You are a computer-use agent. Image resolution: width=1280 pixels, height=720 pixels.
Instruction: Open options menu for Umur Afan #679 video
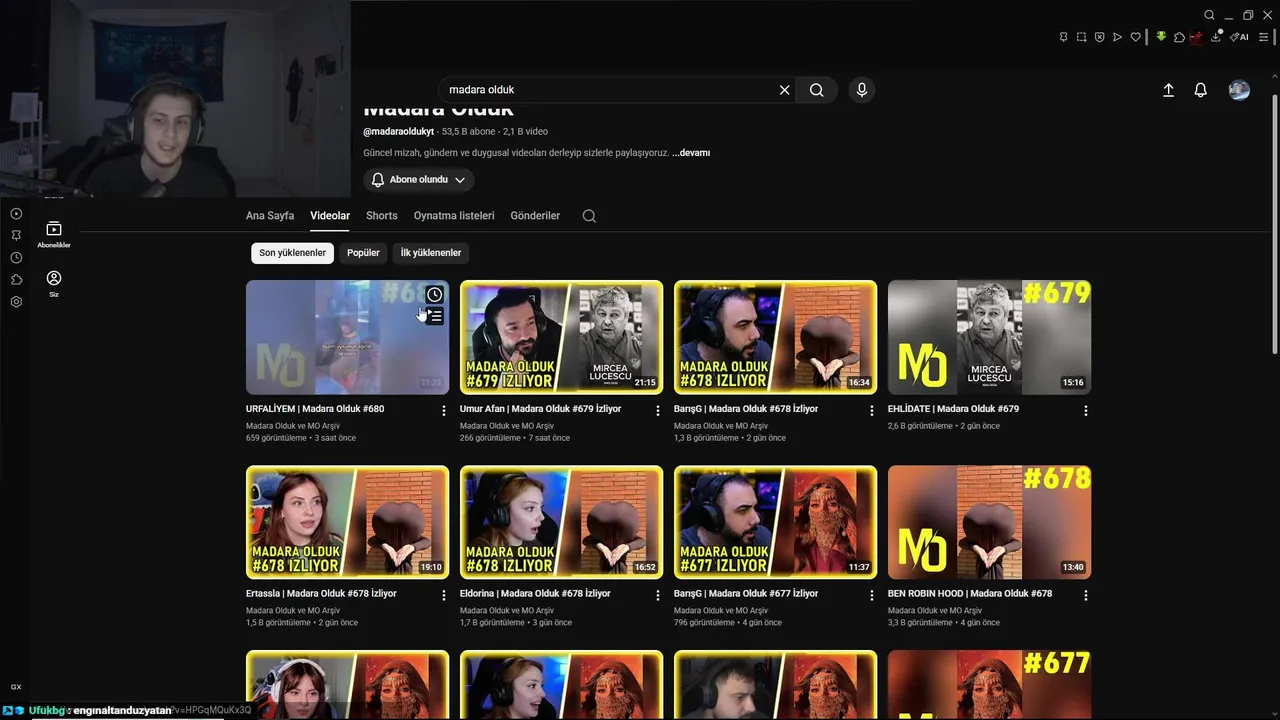(658, 411)
